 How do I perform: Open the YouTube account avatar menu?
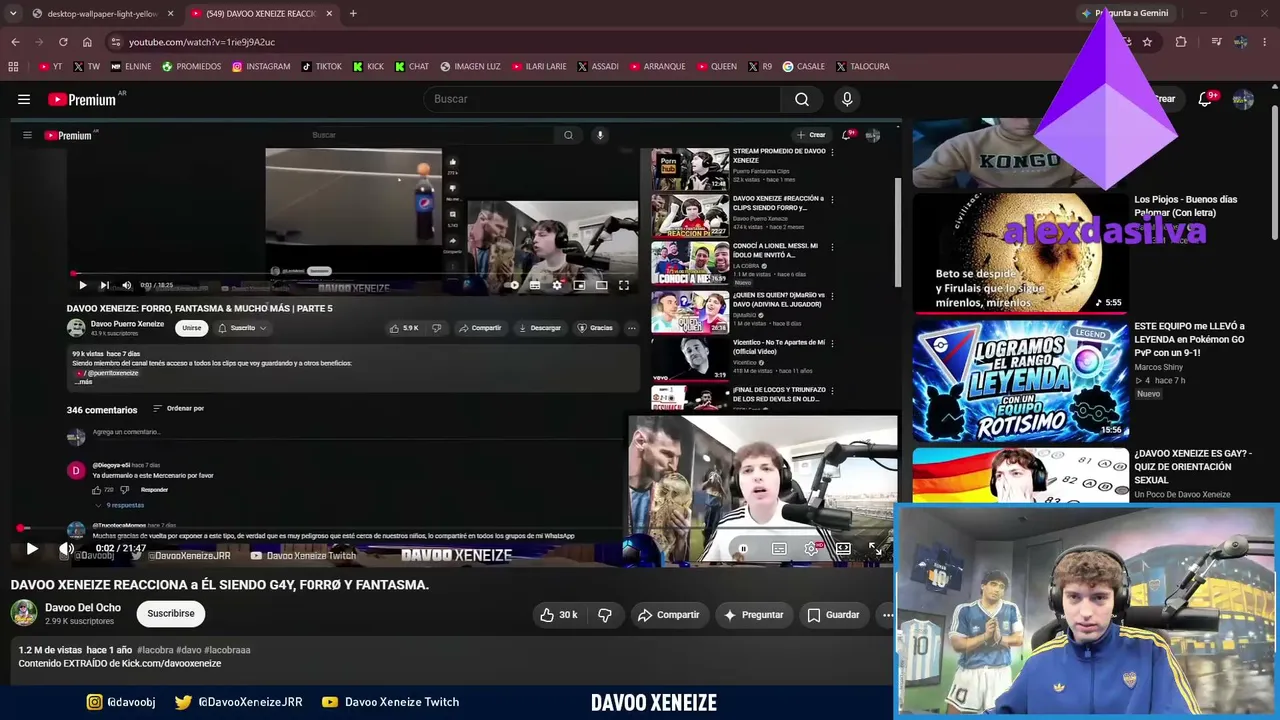pyautogui.click(x=1243, y=99)
